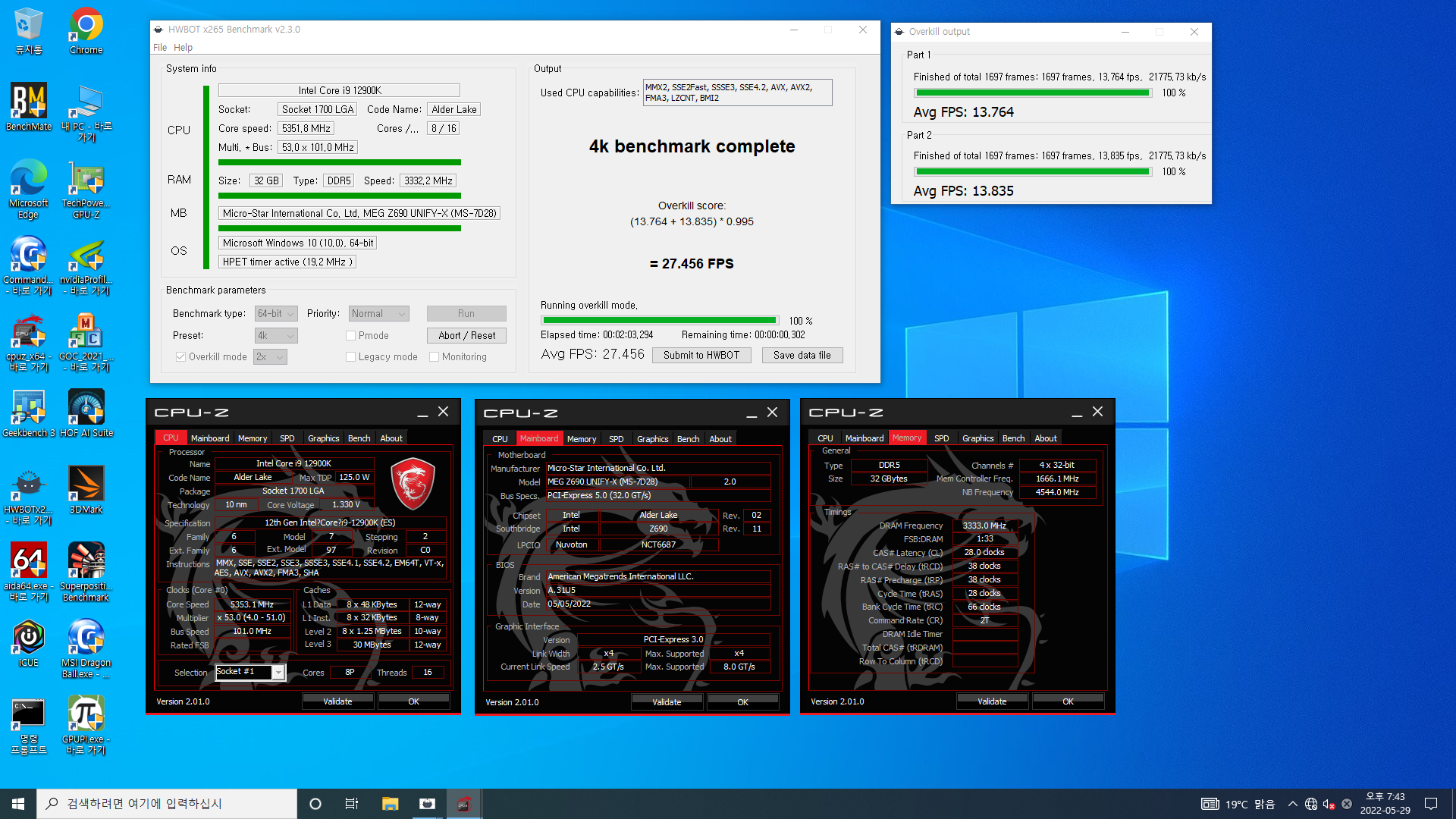Toggle the Overkill mode checkbox

(180, 357)
